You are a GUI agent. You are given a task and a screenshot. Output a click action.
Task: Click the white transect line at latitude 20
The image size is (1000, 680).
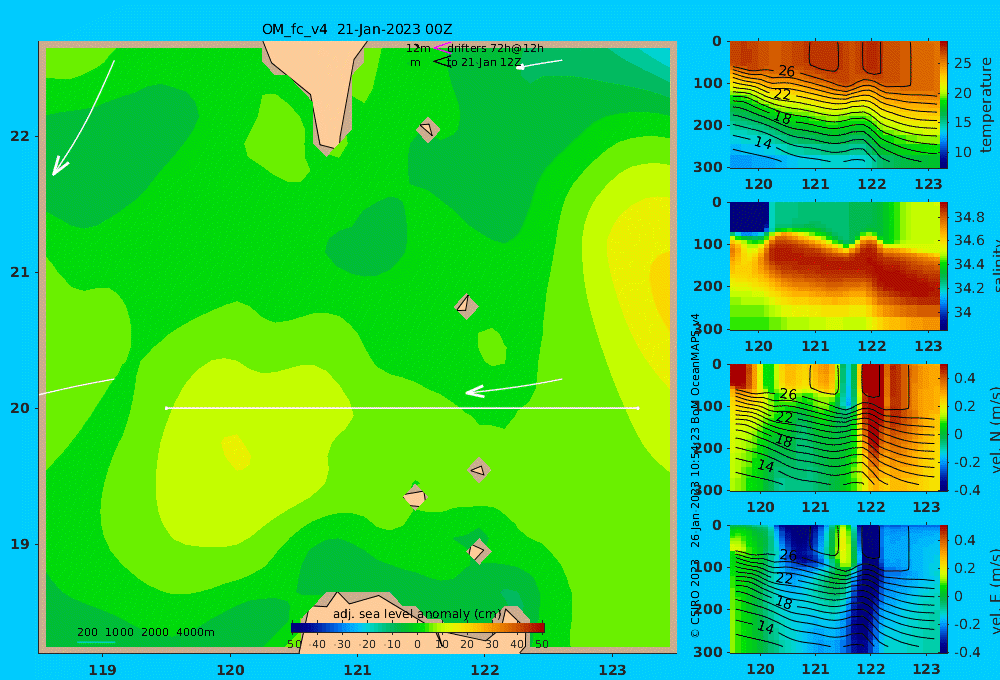point(402,408)
